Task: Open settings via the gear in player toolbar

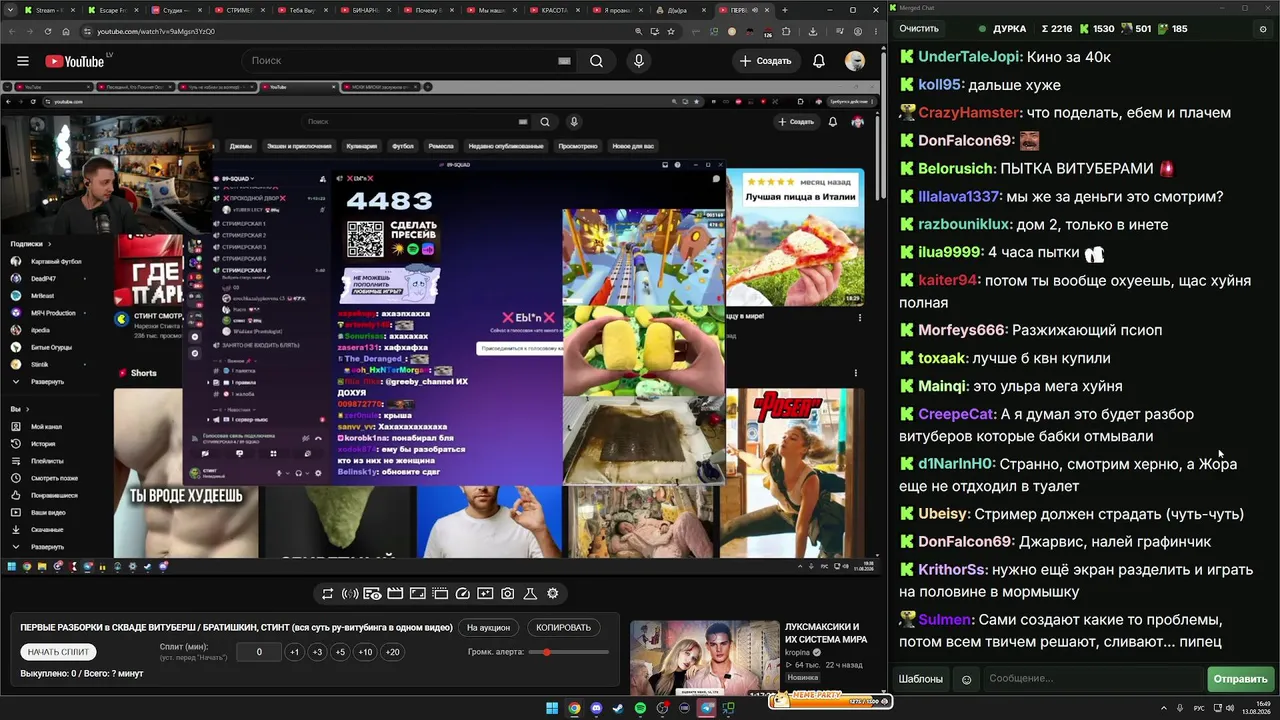Action: click(x=553, y=594)
